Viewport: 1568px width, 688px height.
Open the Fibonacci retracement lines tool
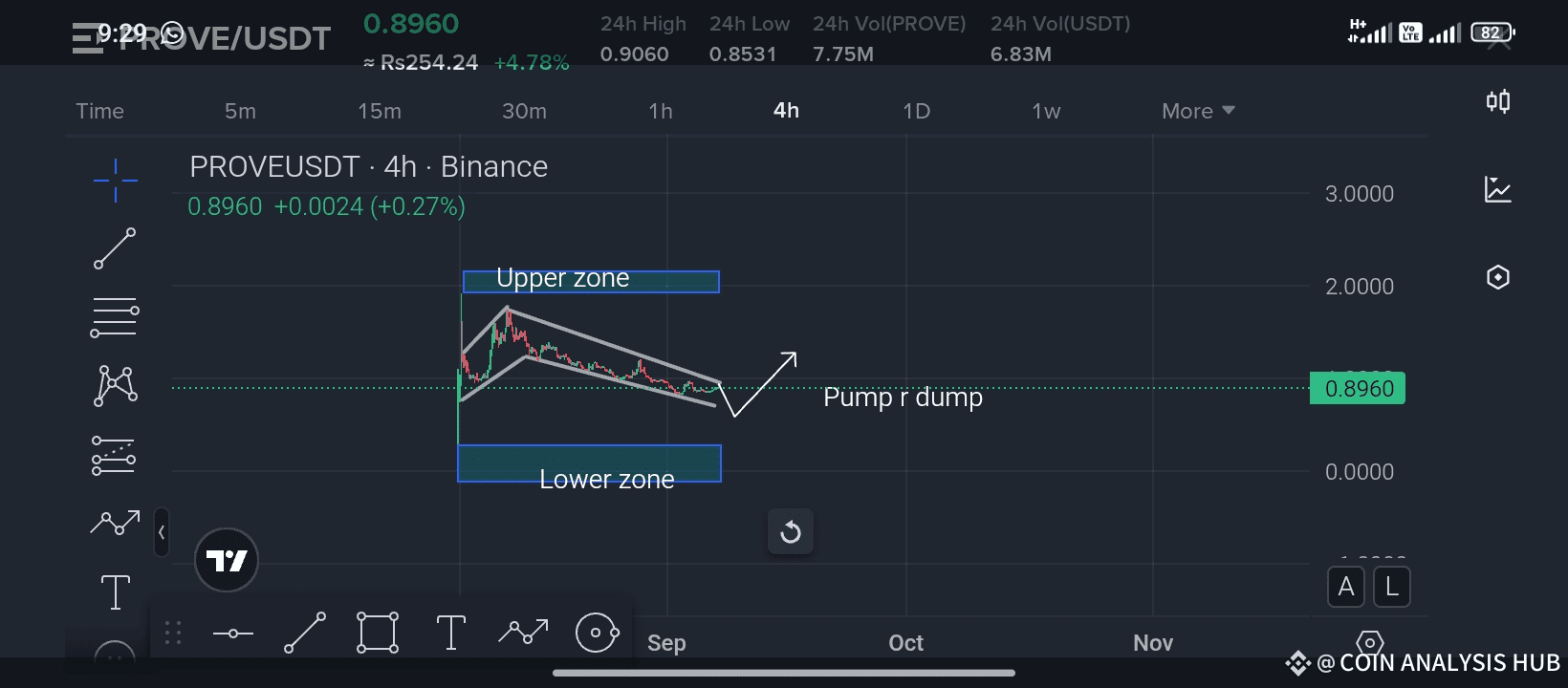pos(115,317)
